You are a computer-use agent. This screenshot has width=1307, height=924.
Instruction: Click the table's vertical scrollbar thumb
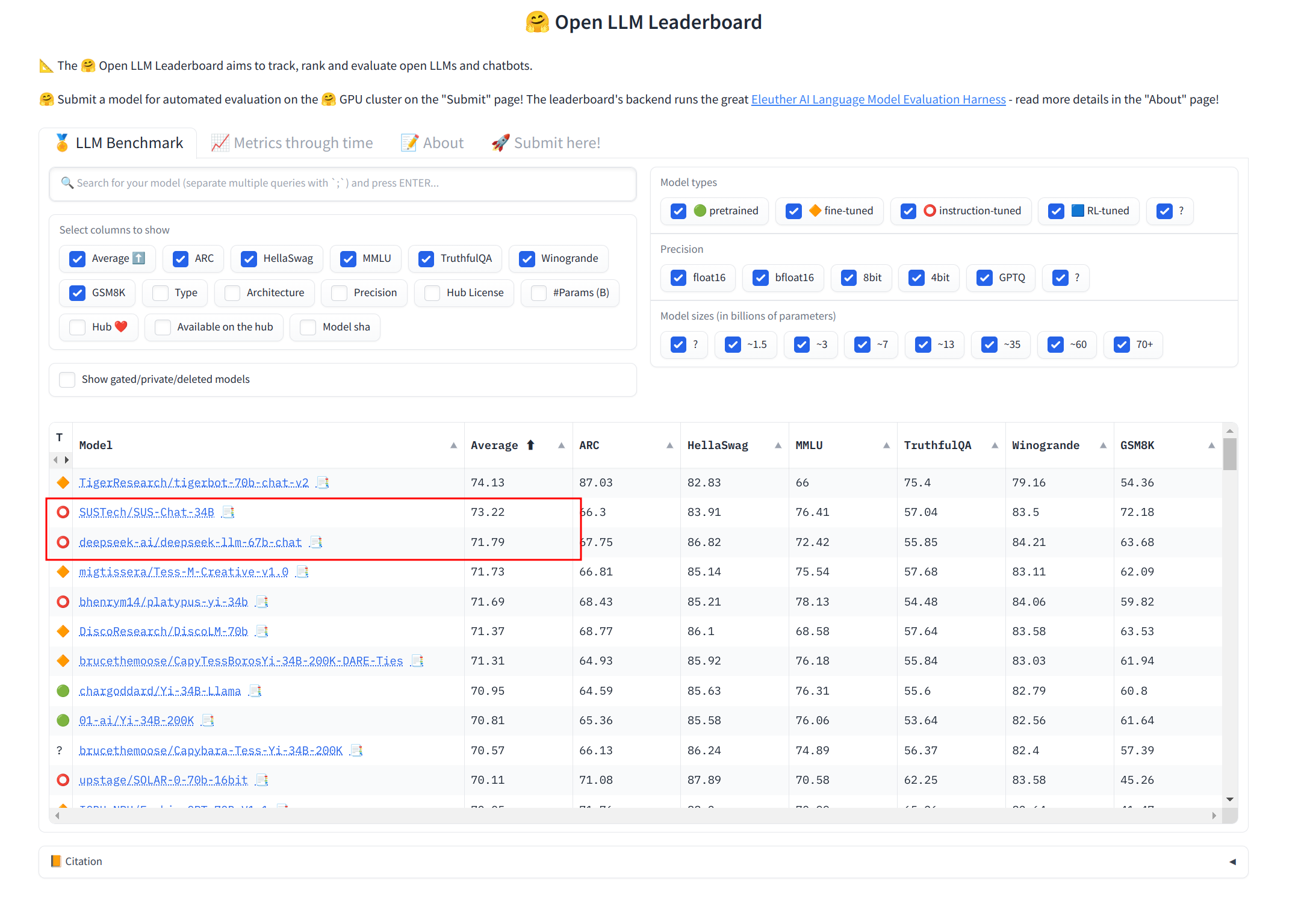[1230, 453]
